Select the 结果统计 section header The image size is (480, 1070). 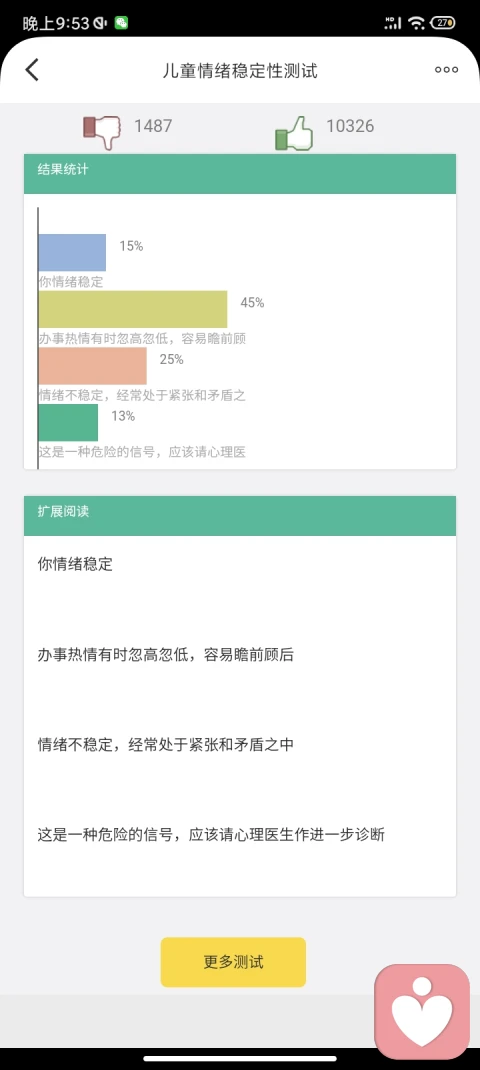tap(240, 173)
